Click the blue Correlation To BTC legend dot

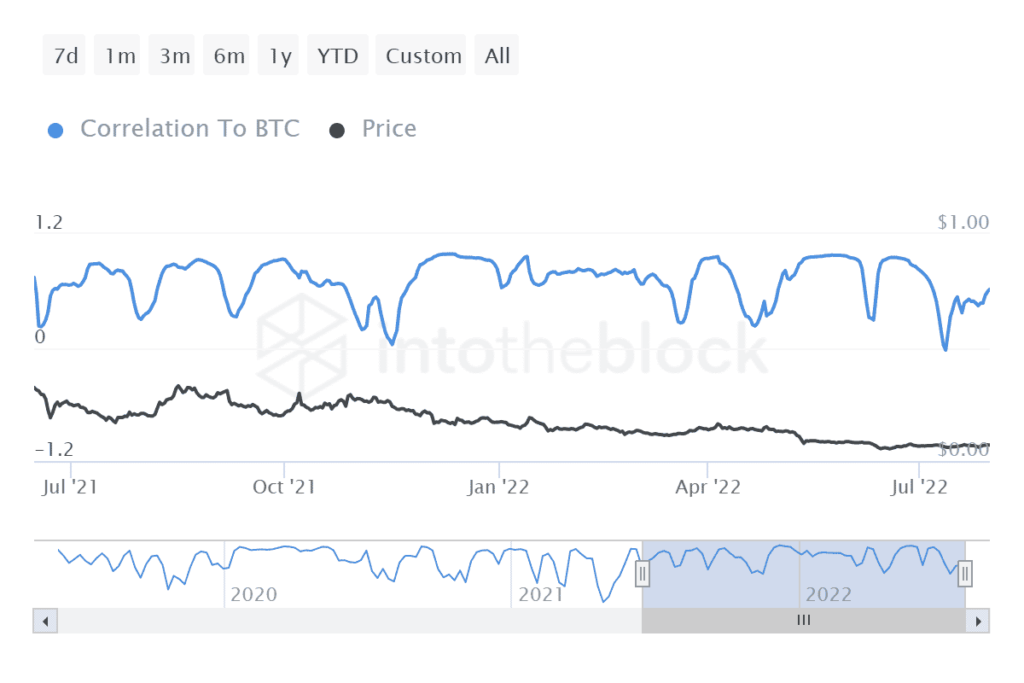[x=56, y=129]
